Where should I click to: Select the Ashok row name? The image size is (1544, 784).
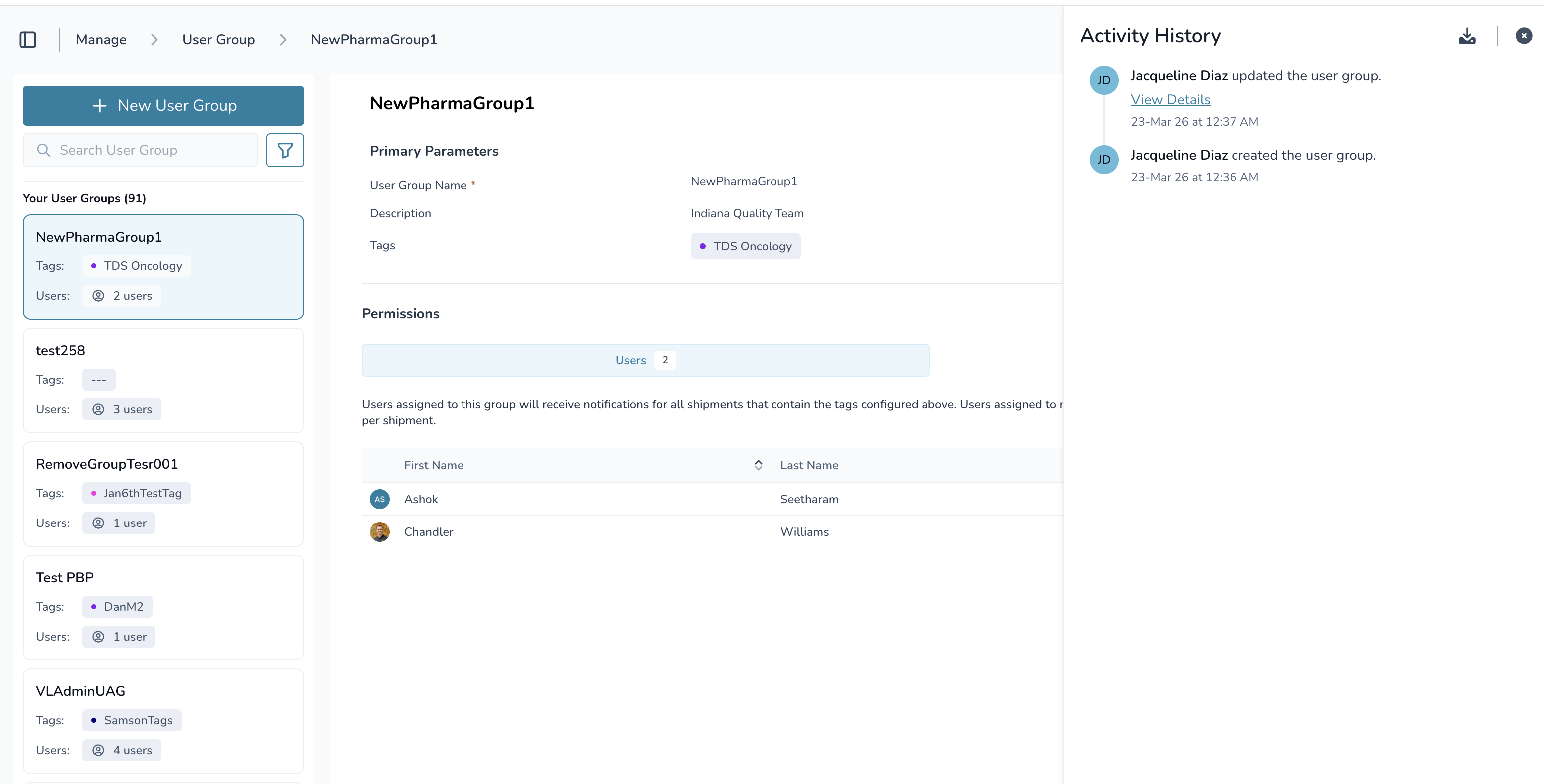(x=421, y=499)
